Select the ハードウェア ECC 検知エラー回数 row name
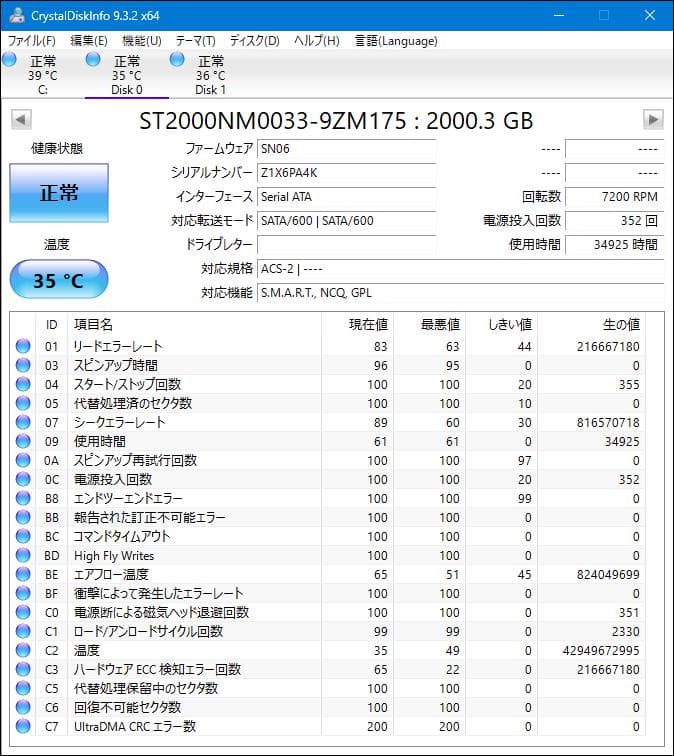Screen dimensions: 674x756 pyautogui.click(x=157, y=669)
